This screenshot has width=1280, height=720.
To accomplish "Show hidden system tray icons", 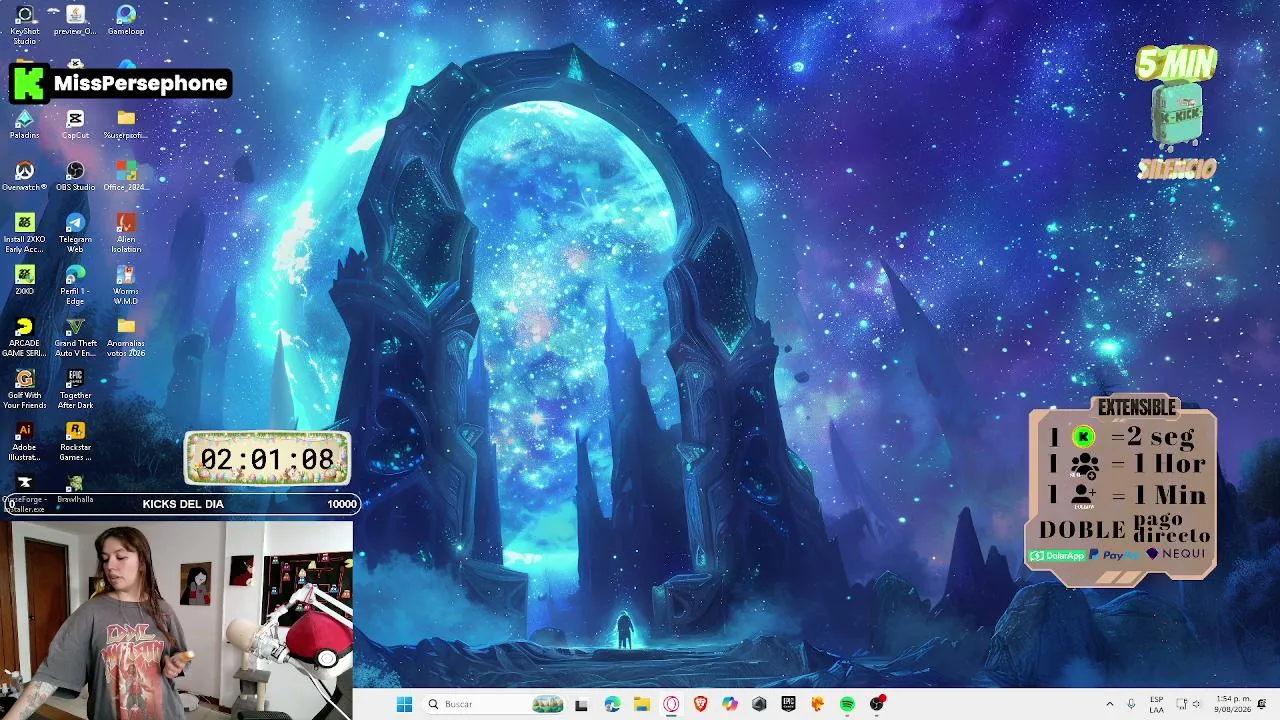I will (x=1109, y=704).
